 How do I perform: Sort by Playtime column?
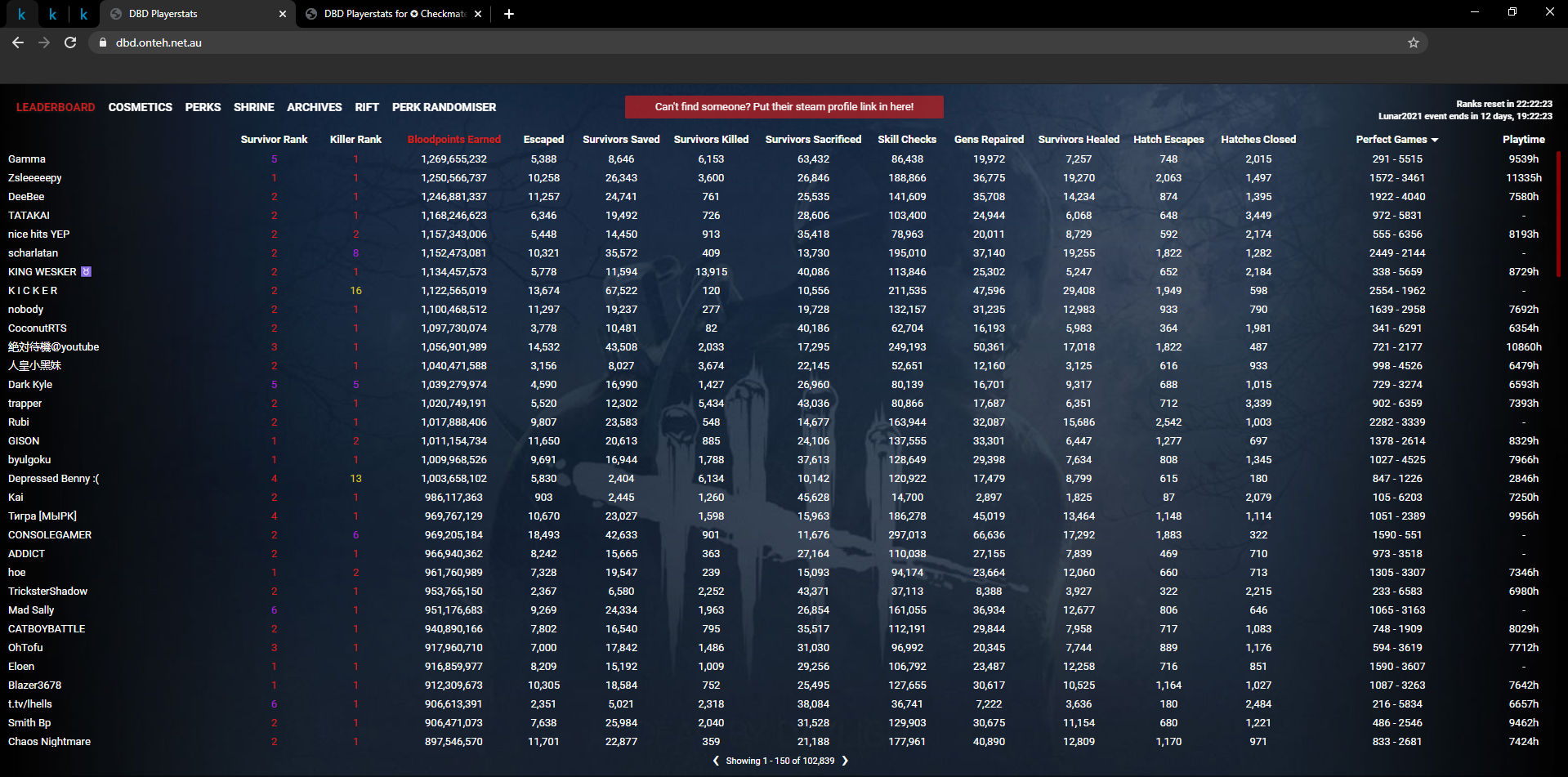(1524, 140)
